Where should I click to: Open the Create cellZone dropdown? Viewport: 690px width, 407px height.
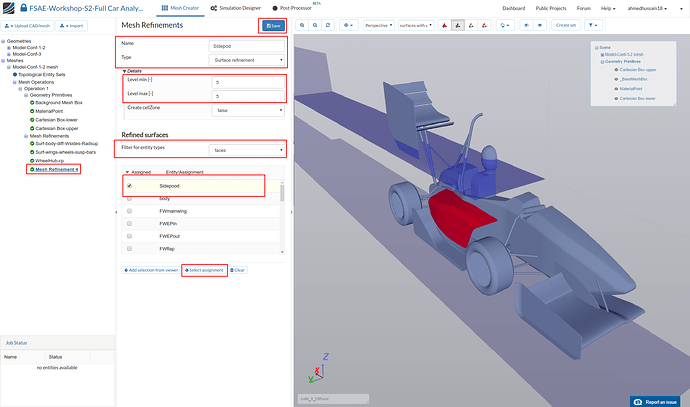tap(247, 110)
